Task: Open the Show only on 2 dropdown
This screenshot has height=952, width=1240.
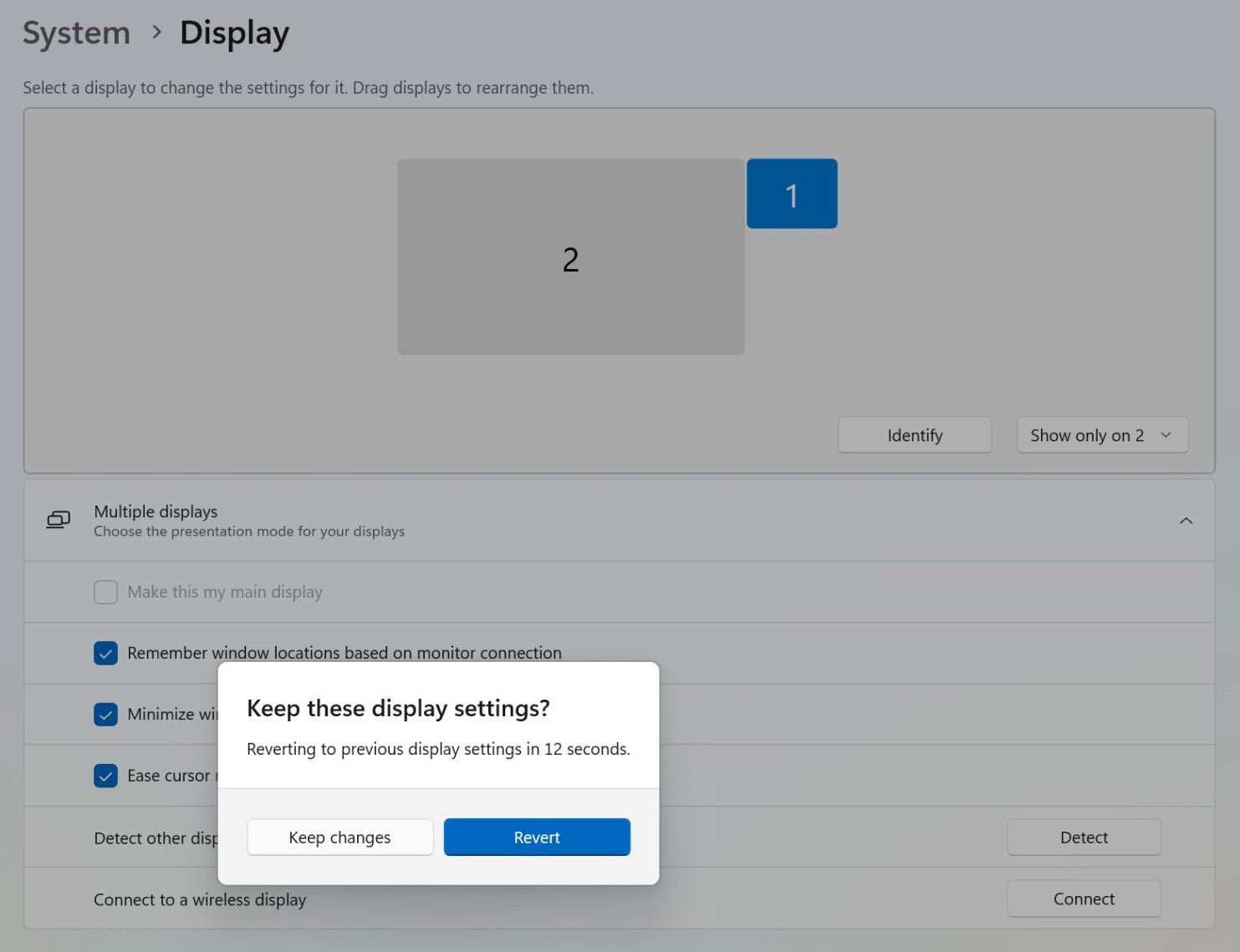Action: pyautogui.click(x=1101, y=435)
